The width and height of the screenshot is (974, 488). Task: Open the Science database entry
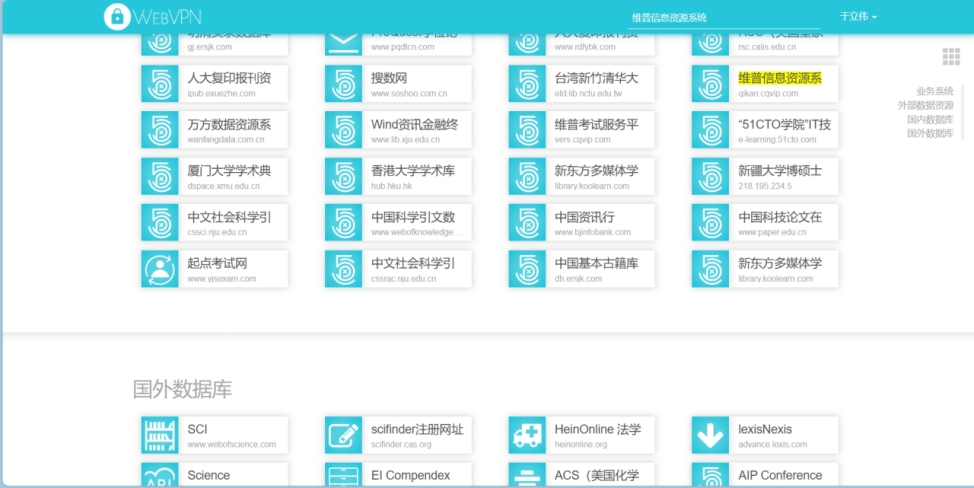(x=214, y=475)
